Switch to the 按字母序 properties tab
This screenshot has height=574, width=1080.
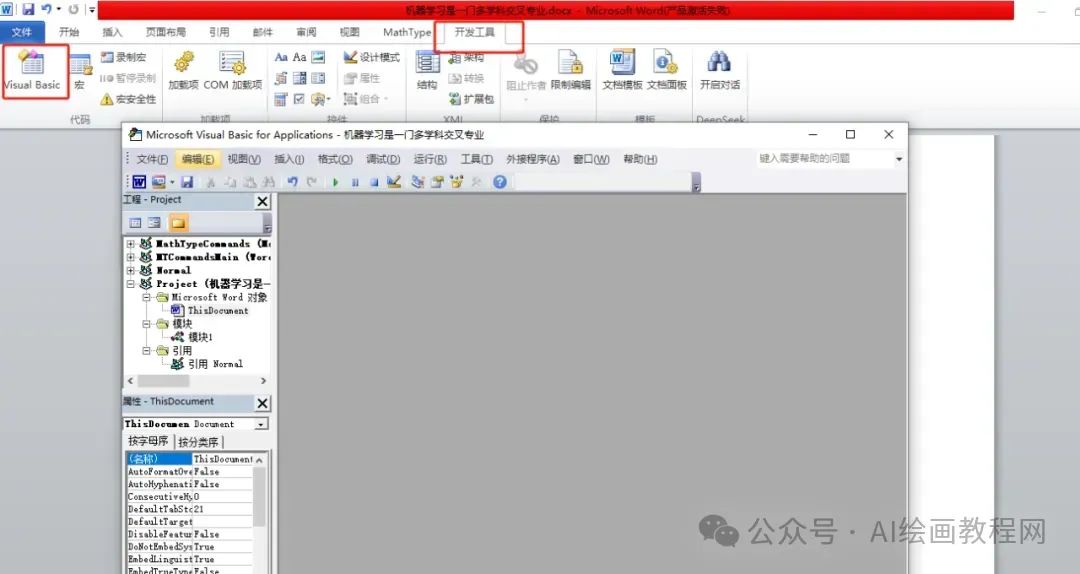(148, 441)
